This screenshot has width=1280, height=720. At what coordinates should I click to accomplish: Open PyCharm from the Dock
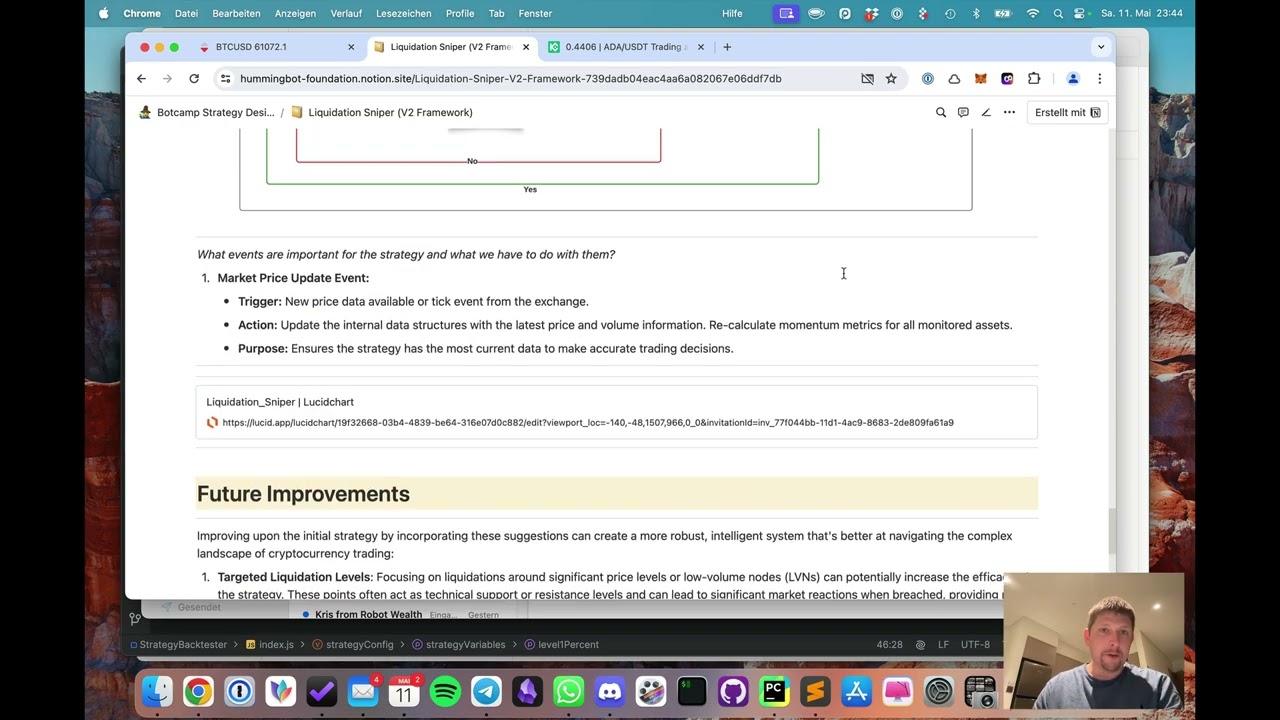click(774, 691)
